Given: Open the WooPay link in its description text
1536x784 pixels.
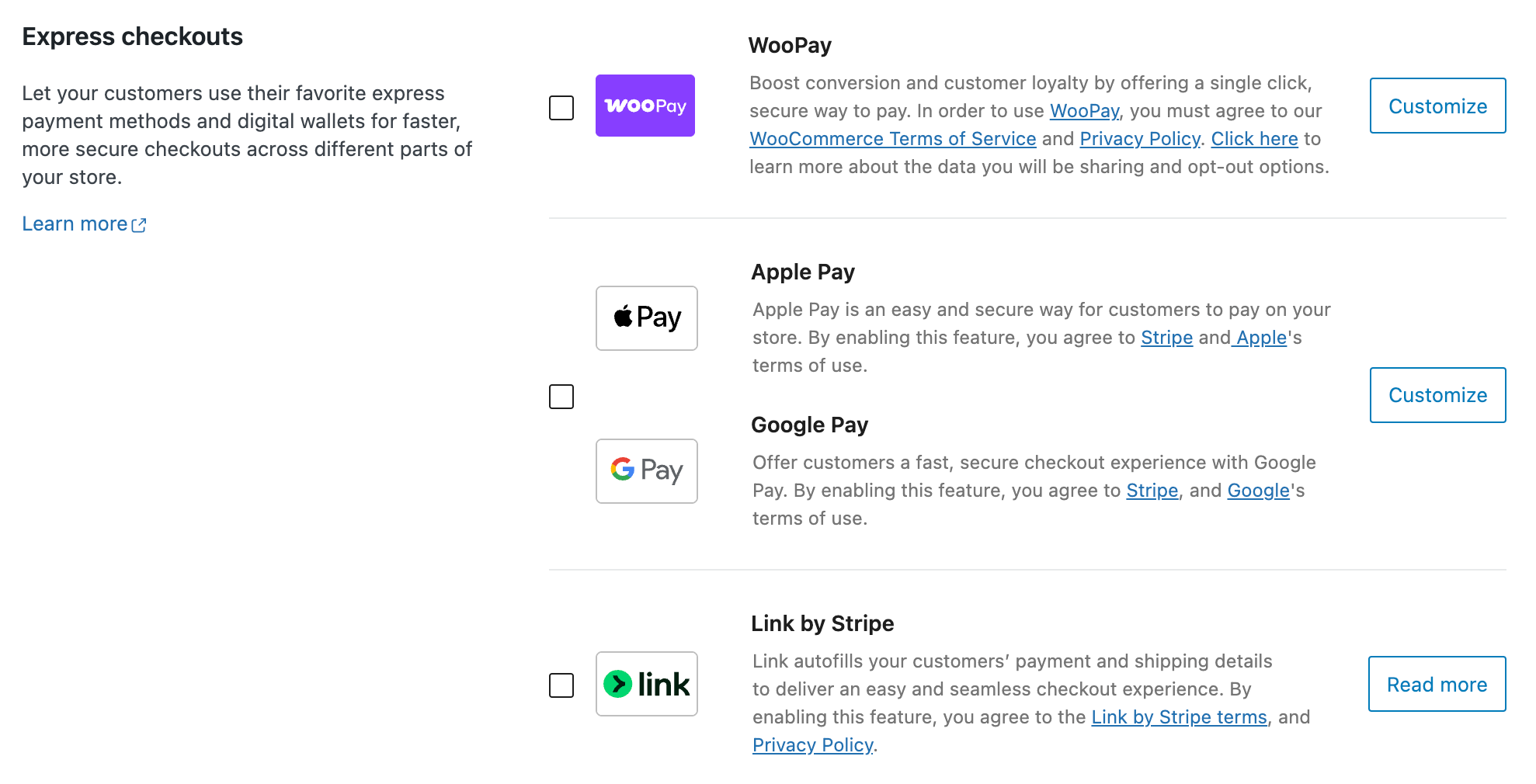Looking at the screenshot, I should [x=1083, y=111].
